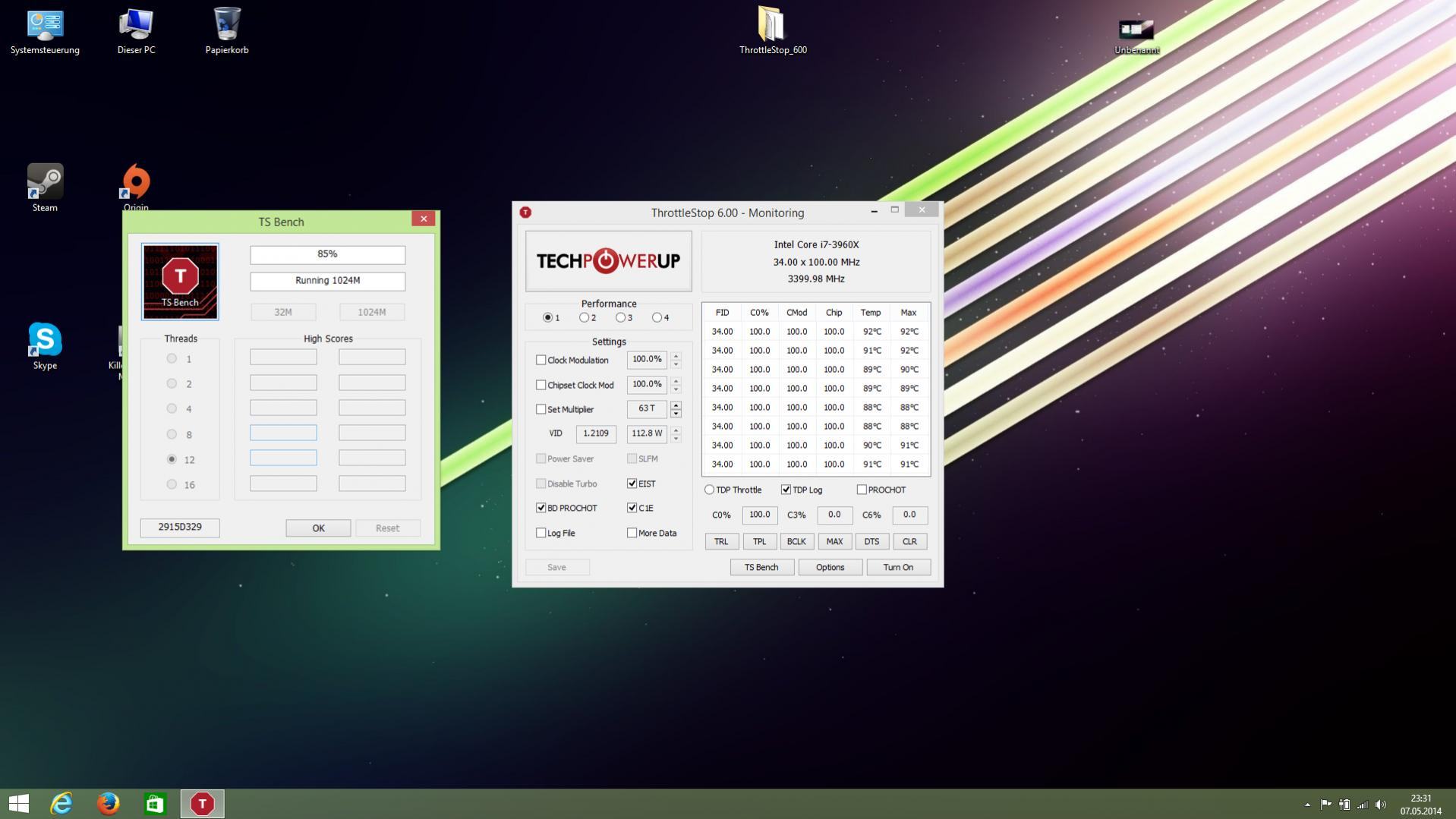
Task: Select 12 threads radio in TS Bench
Action: 172,459
